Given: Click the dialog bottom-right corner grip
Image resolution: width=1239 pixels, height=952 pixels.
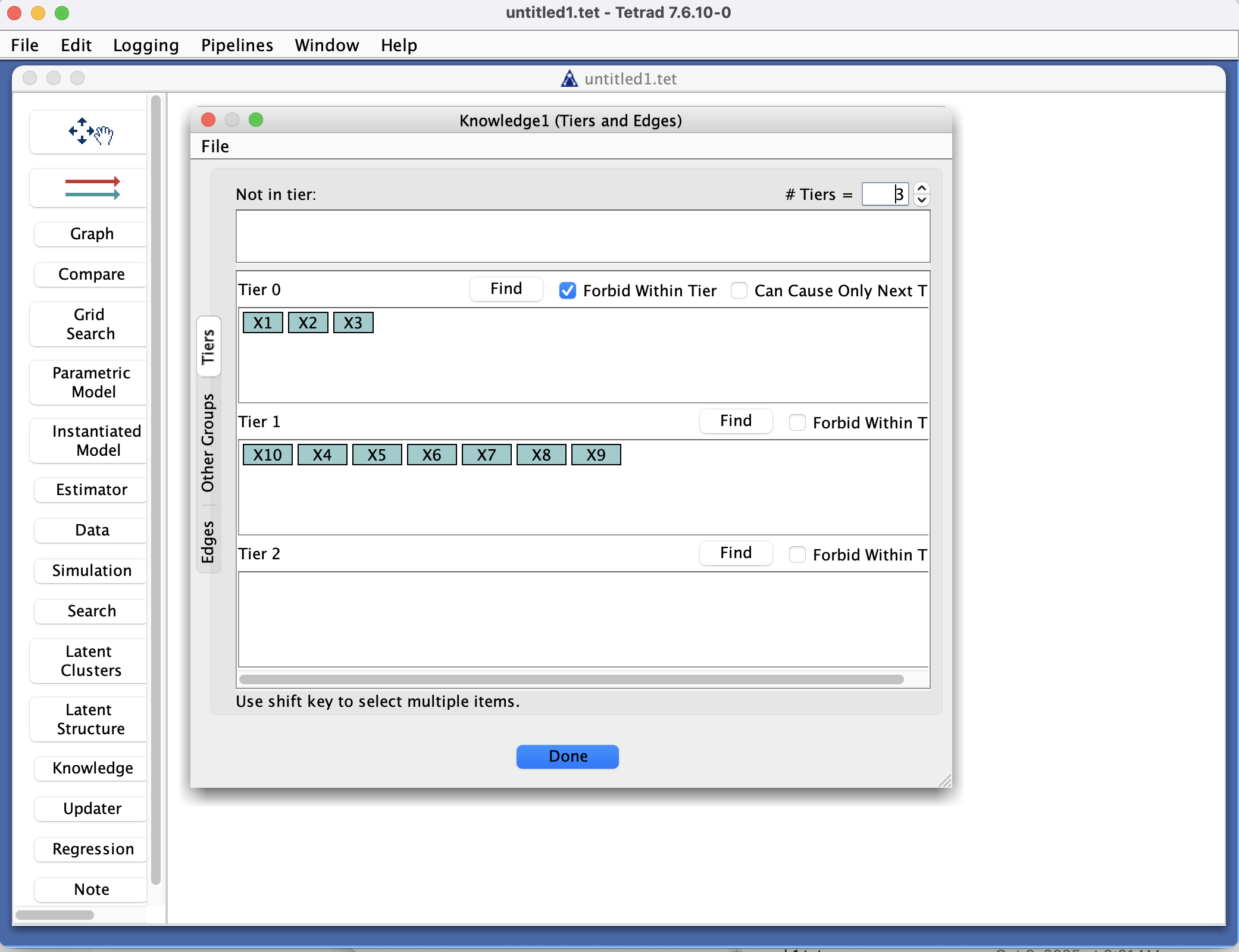Looking at the screenshot, I should click(945, 781).
